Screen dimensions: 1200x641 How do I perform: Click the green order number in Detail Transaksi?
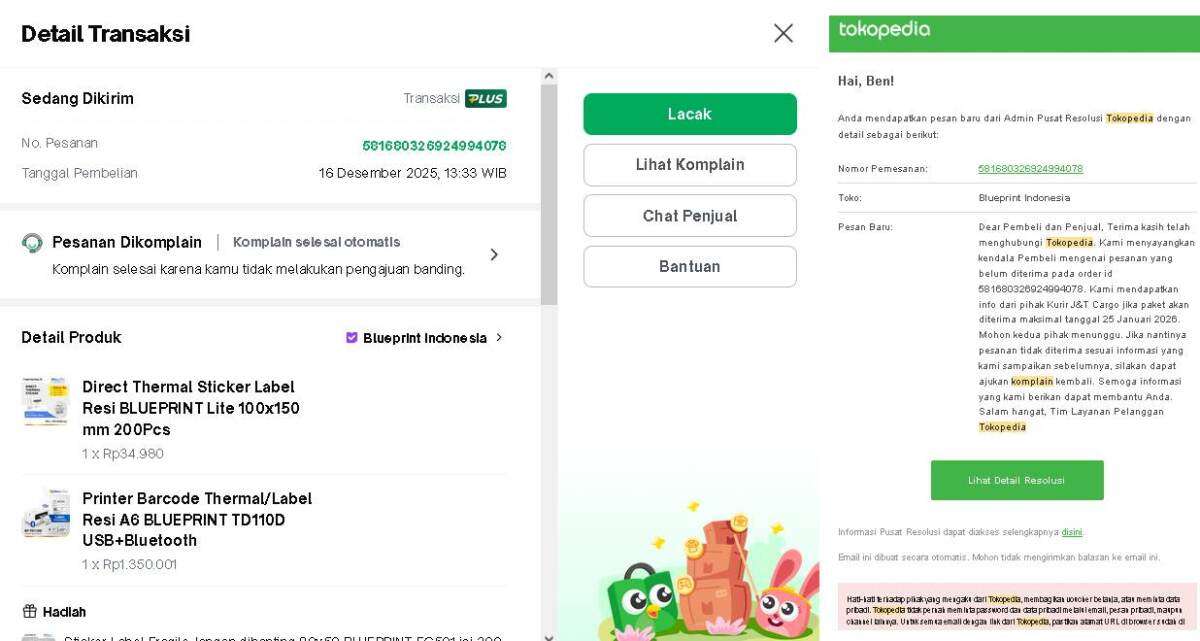point(434,145)
